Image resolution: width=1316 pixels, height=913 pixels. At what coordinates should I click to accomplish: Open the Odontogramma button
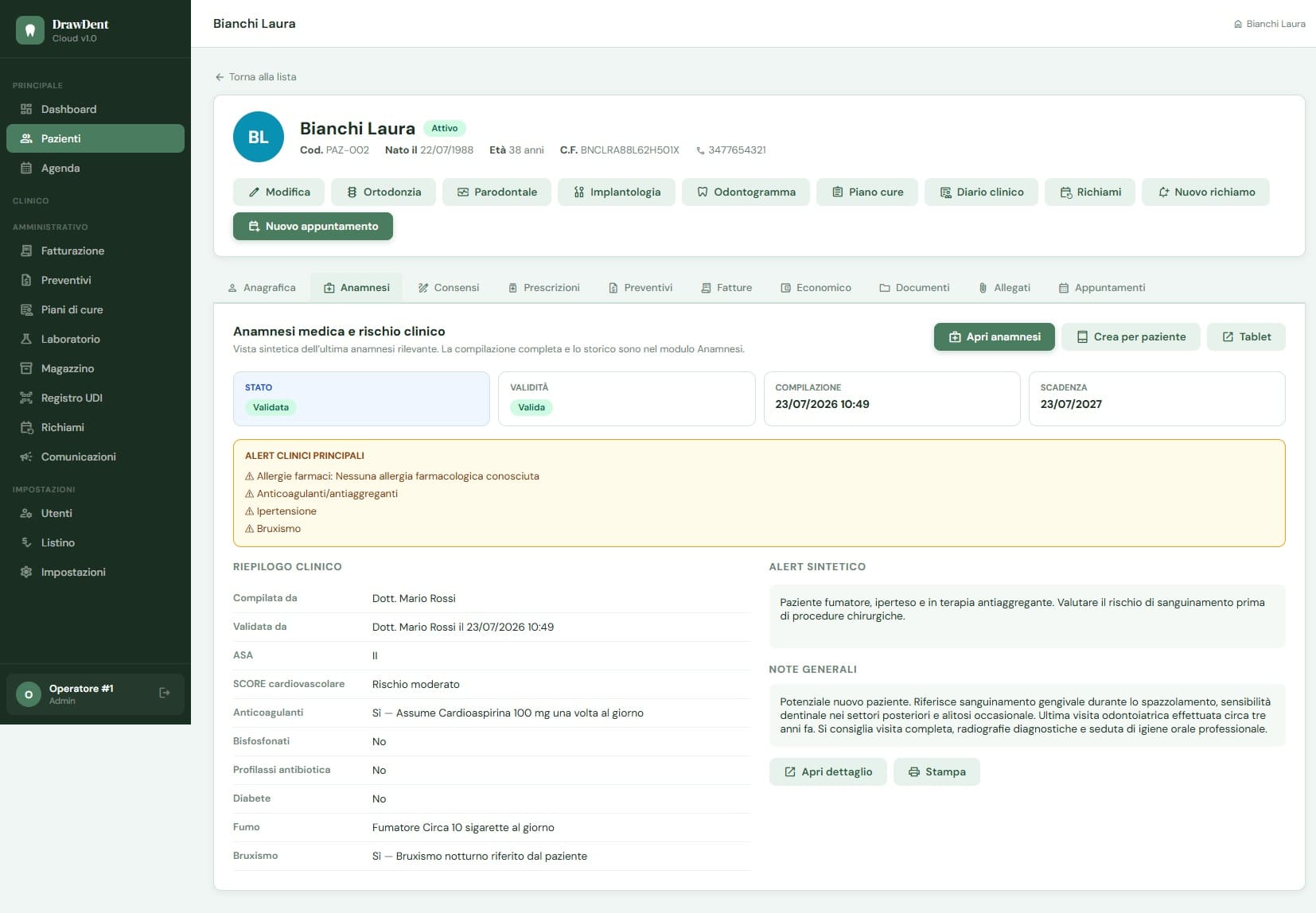tap(746, 192)
